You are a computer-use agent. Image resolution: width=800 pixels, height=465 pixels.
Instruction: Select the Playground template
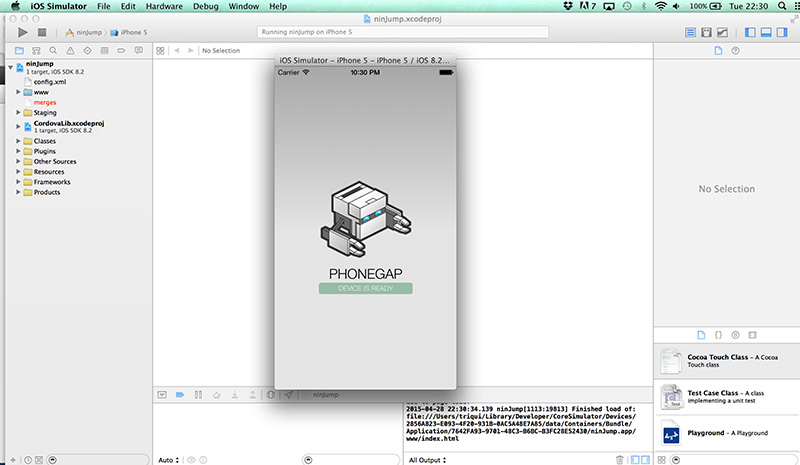click(x=727, y=433)
